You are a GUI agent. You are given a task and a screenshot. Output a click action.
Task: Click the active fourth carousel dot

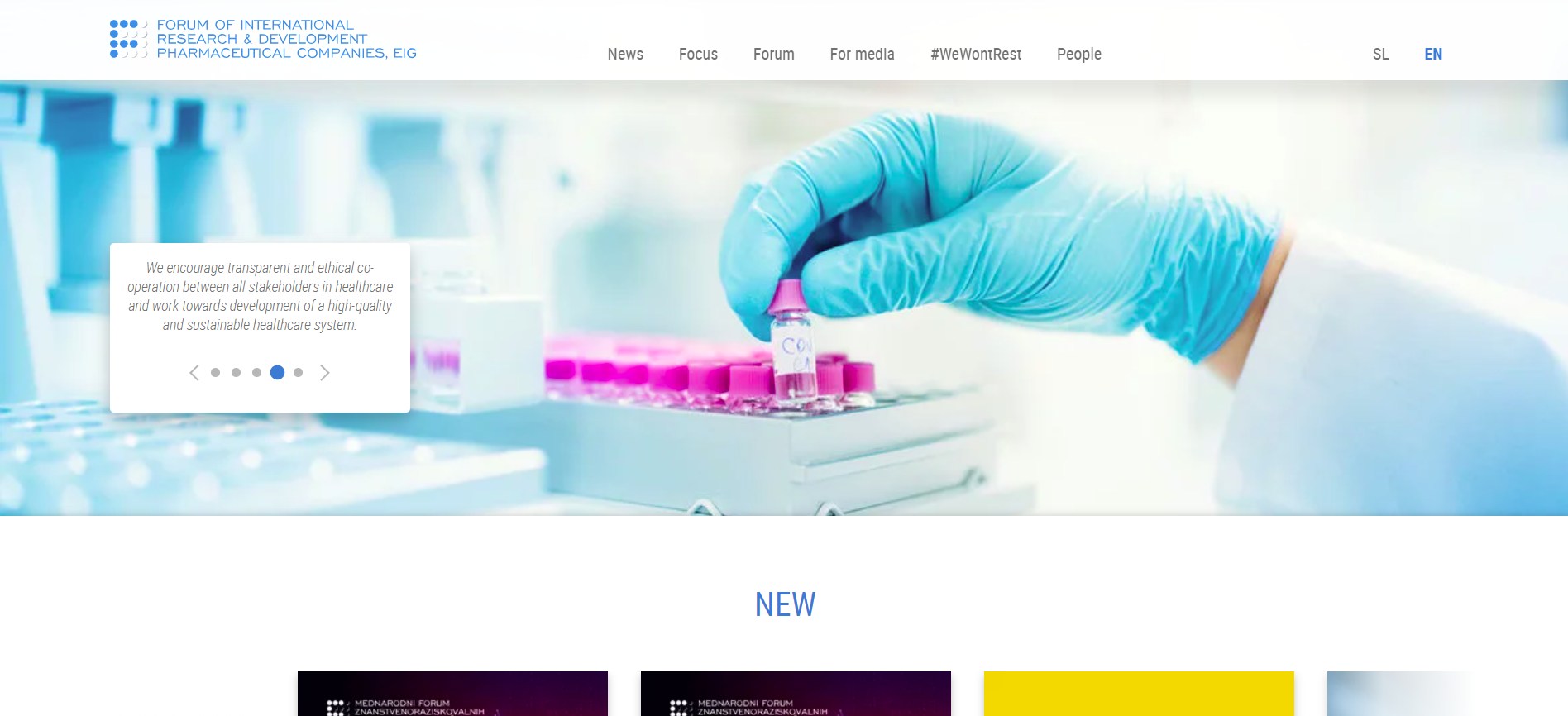pyautogui.click(x=278, y=373)
